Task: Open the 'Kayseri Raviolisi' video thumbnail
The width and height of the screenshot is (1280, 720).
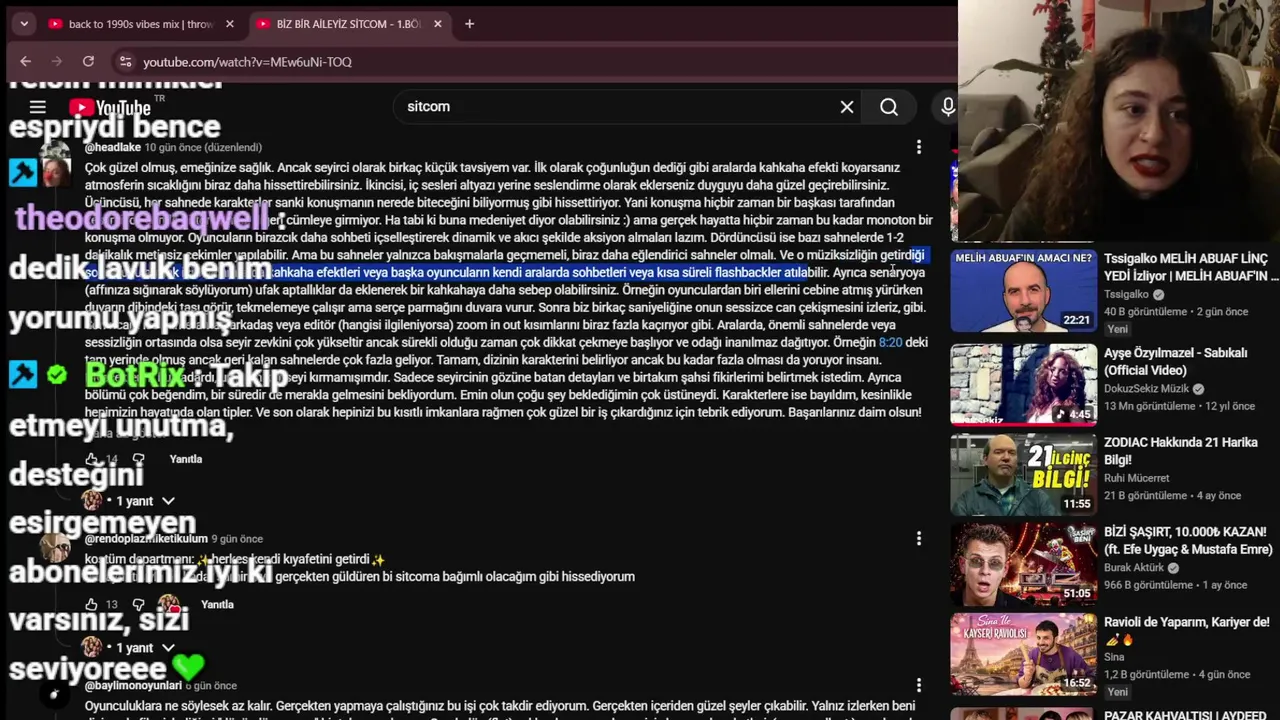Action: point(1023,654)
